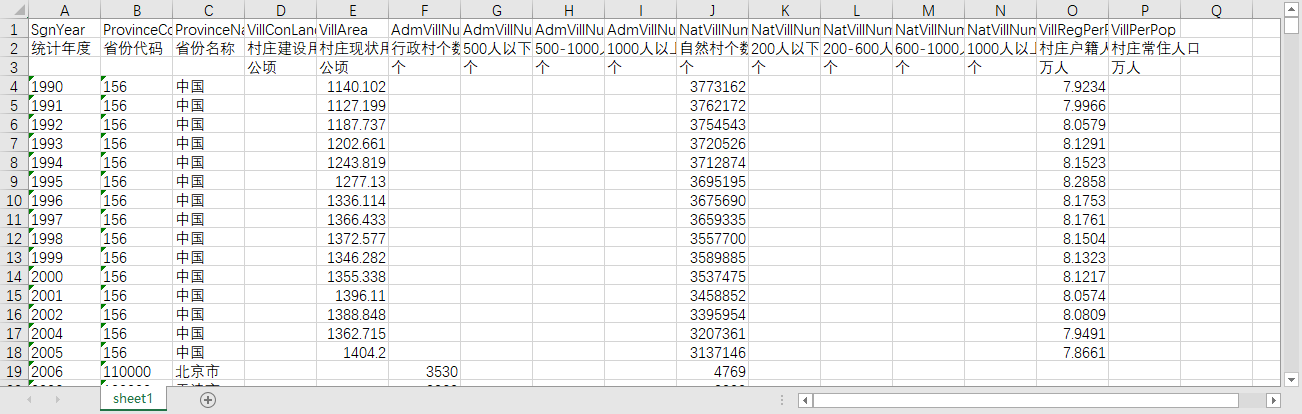Select column E header
Image resolution: width=1302 pixels, height=414 pixels.
pos(352,10)
